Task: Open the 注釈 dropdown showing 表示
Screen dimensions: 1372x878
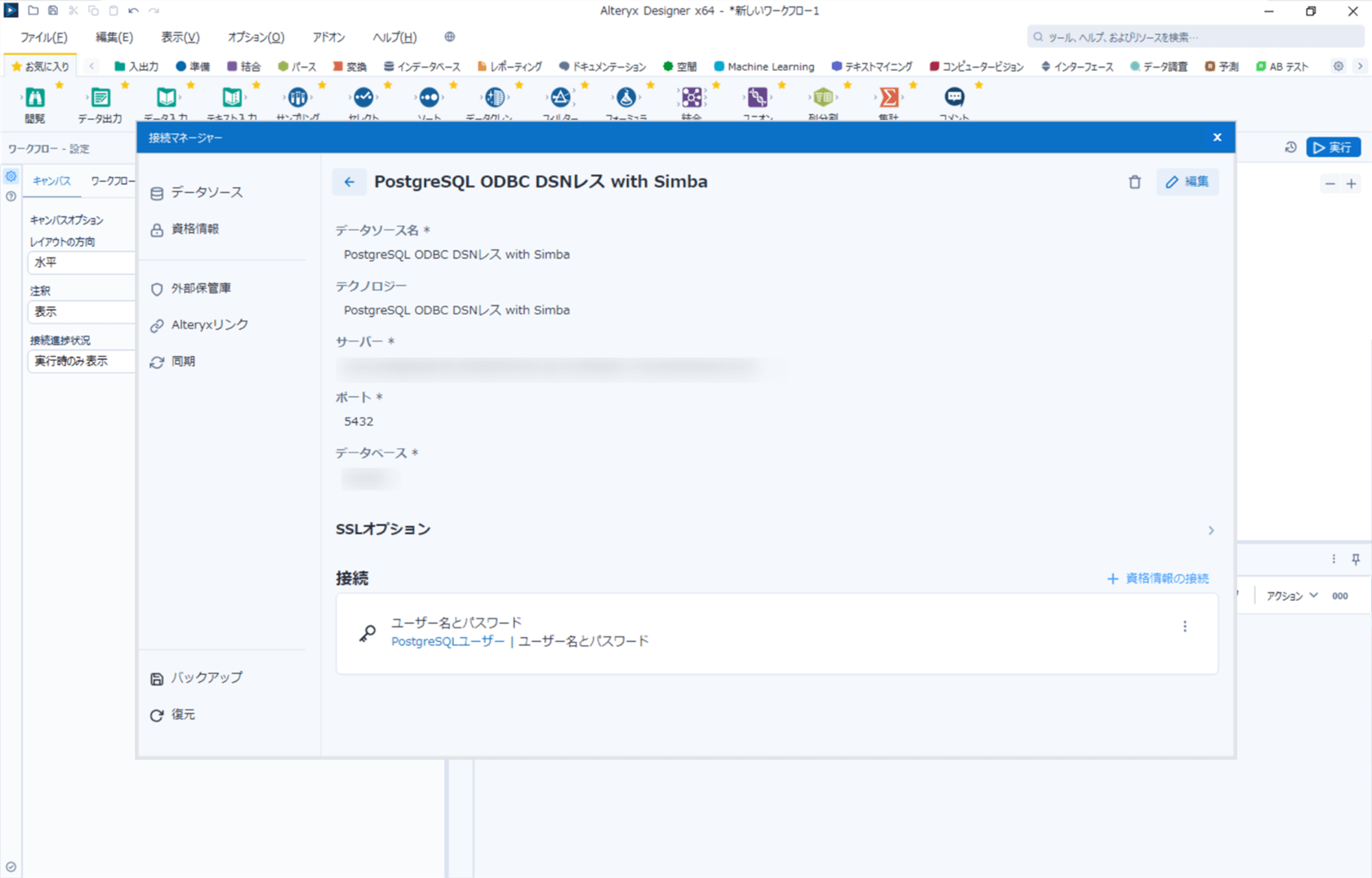Action: (81, 311)
